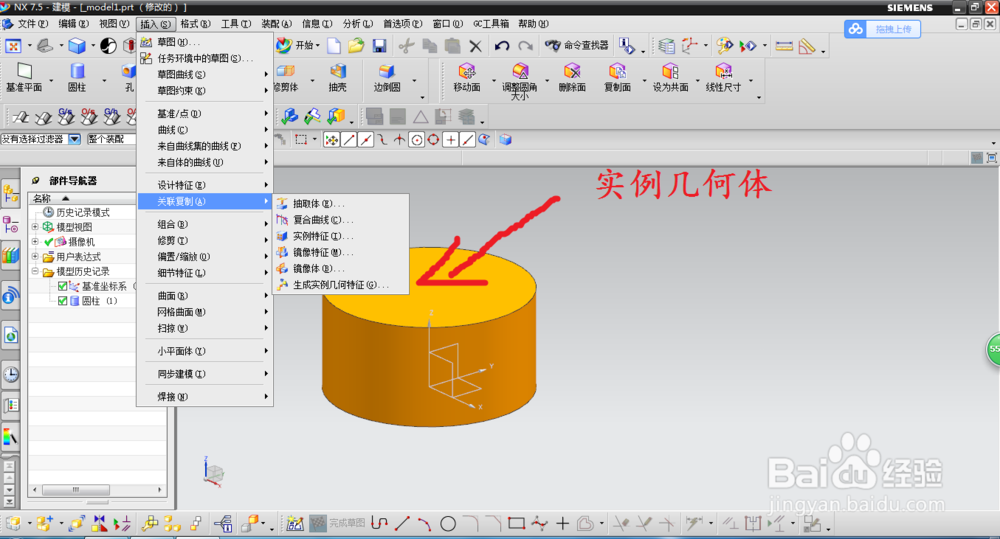The image size is (1000, 539).
Task: Select the 圆柱 cylinder tool
Action: coord(77,78)
